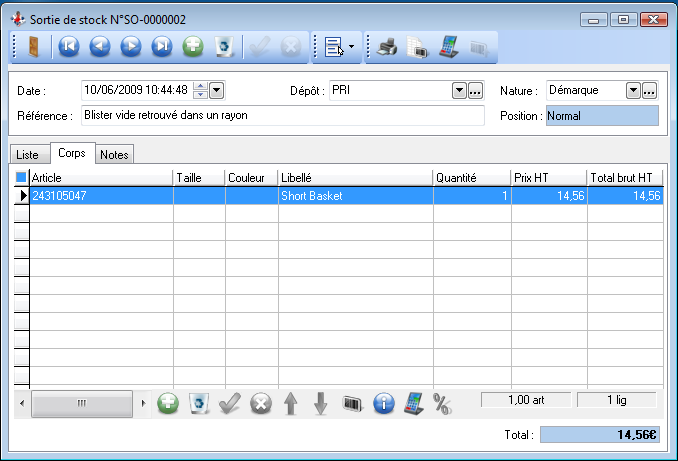Click the percent discount icon
678x461 pixels.
point(442,403)
